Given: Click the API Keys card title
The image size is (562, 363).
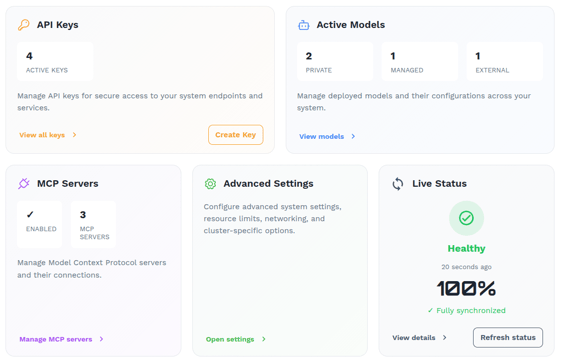Looking at the screenshot, I should 57,25.
